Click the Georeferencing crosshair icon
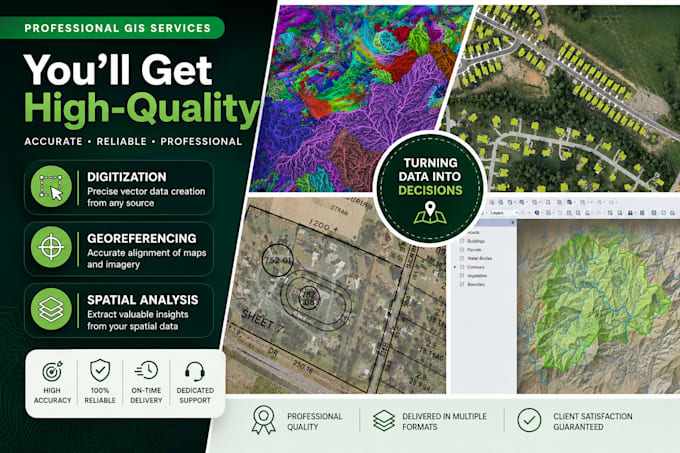The image size is (680, 453). 51,247
